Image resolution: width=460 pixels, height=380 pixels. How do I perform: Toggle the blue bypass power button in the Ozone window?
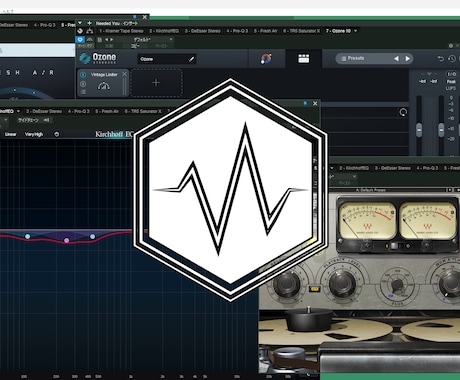[80, 39]
